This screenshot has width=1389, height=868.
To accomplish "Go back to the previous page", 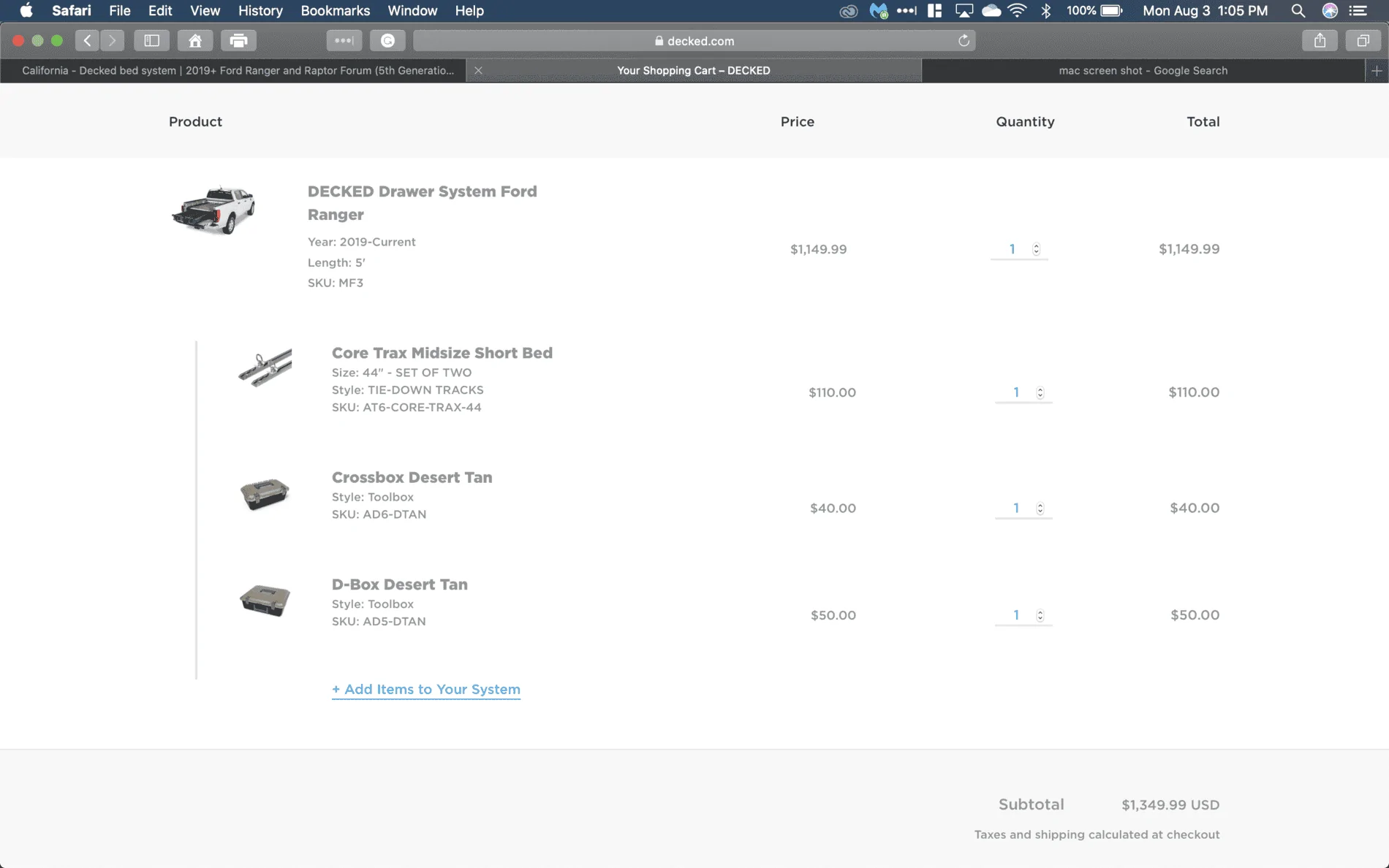I will coord(87,41).
